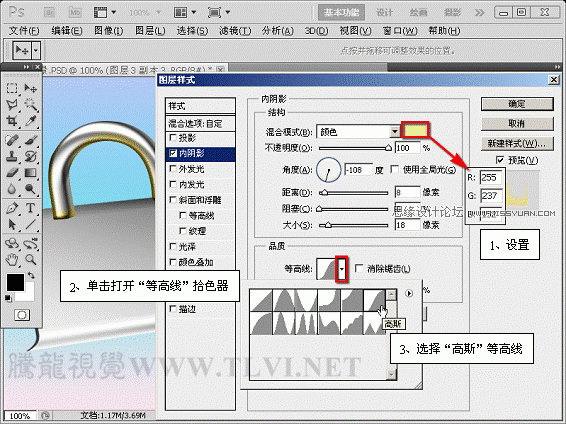
Task: Expand more workspaces chevron
Action: coord(479,13)
